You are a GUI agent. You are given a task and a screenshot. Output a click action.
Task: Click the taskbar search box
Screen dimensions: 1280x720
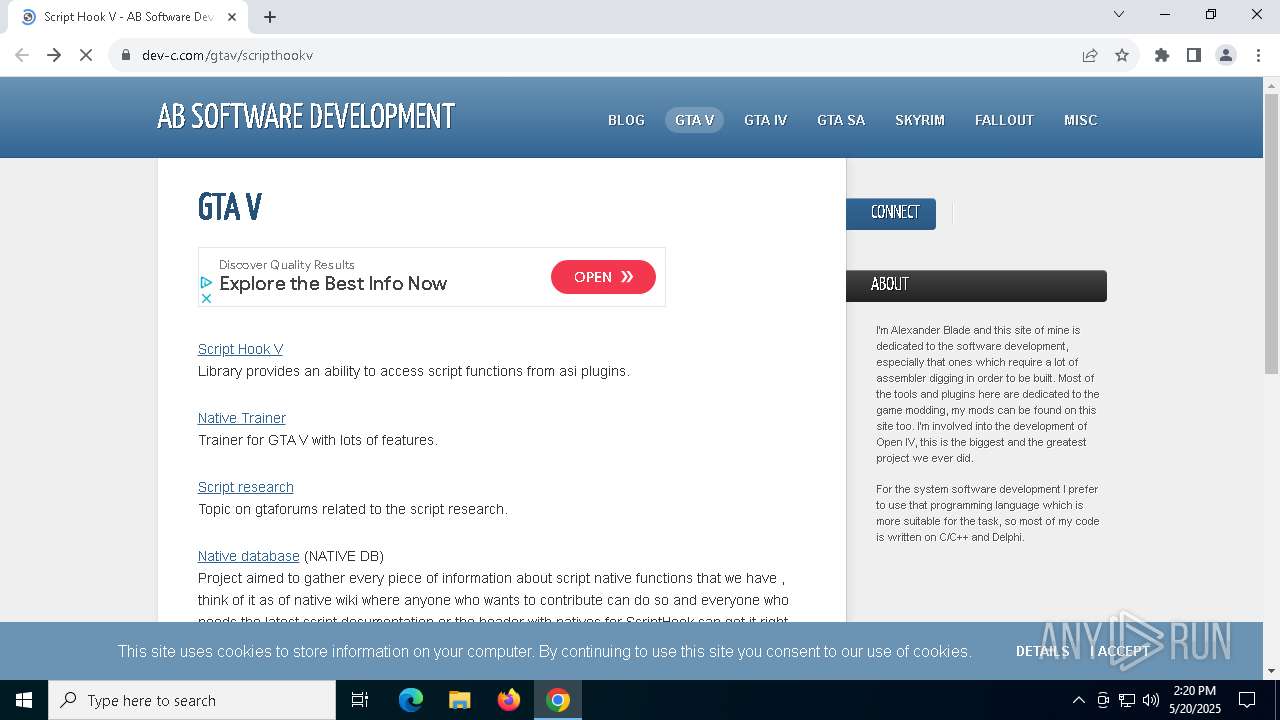[192, 700]
